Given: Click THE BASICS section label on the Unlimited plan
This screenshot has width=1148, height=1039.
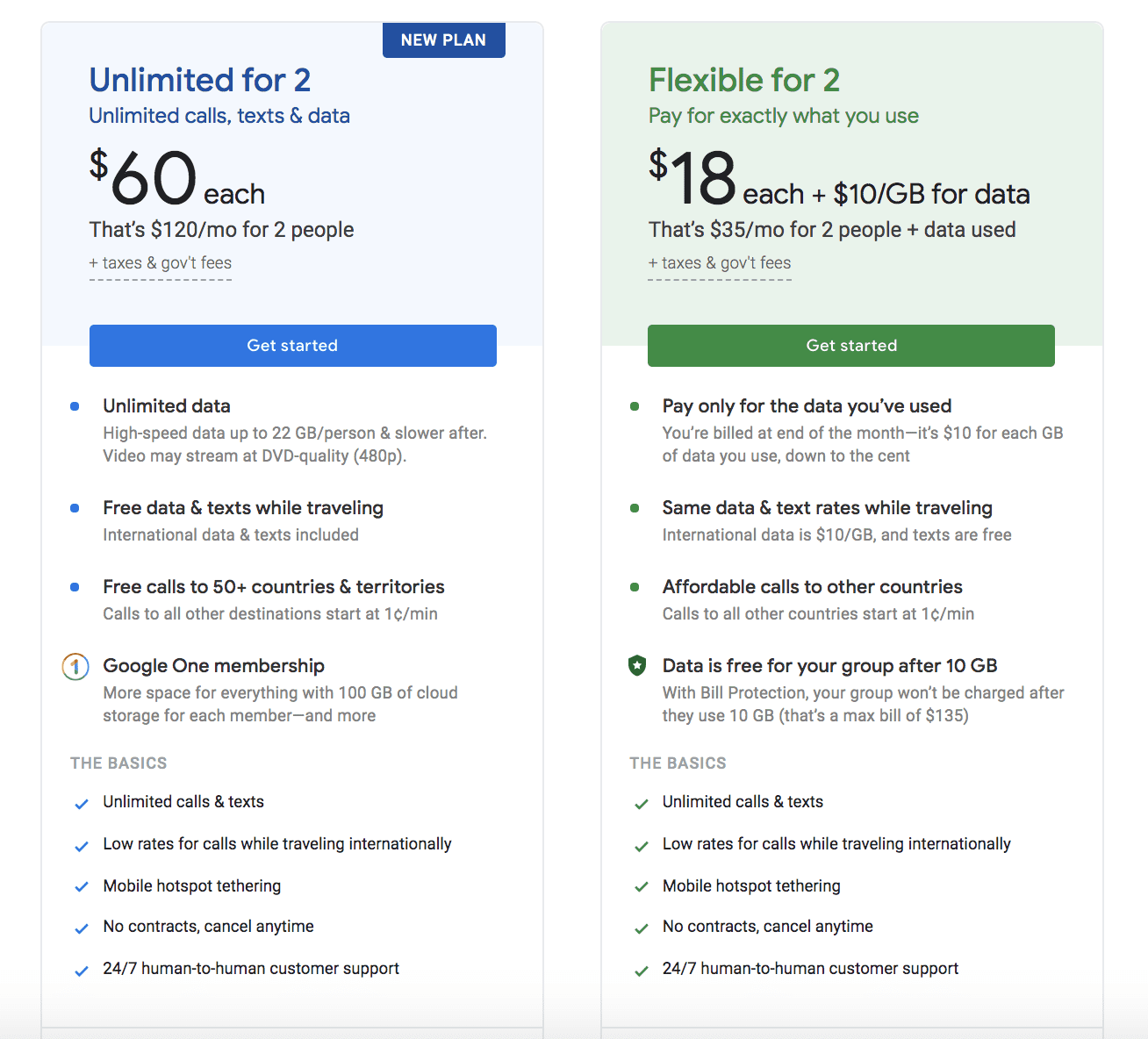Looking at the screenshot, I should pos(118,763).
